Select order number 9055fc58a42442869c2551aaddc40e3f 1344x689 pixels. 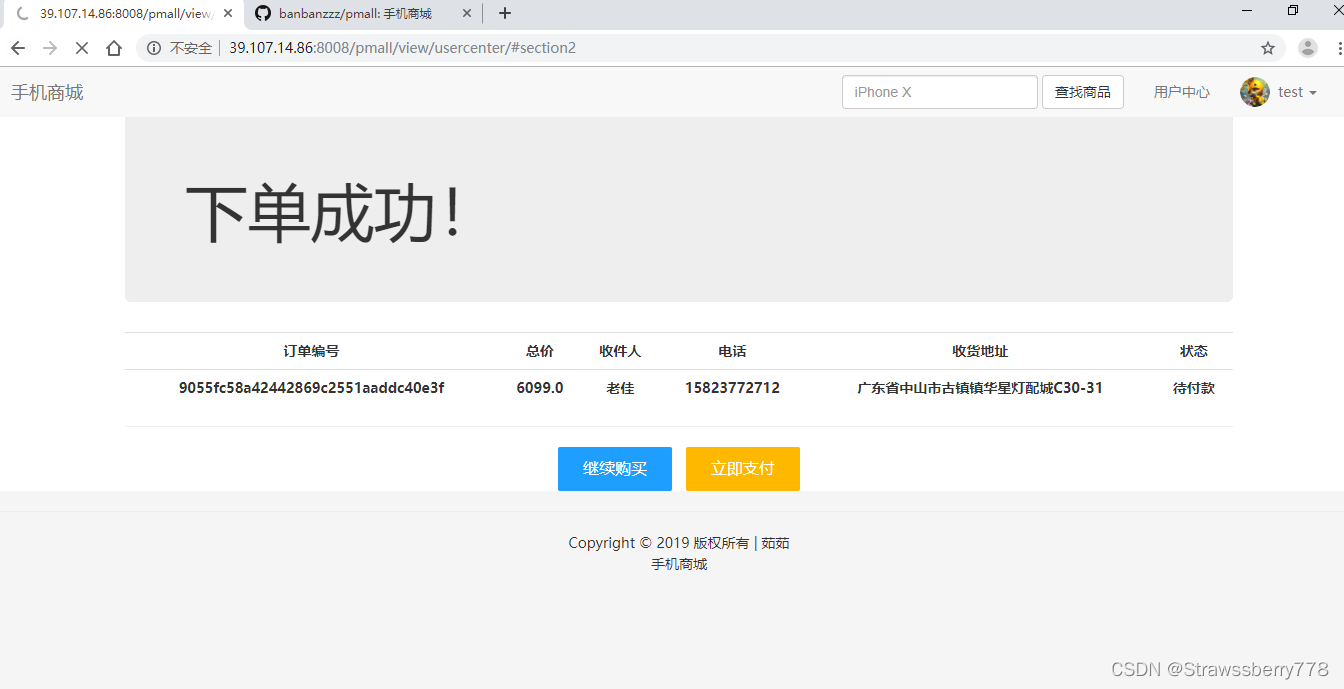(311, 388)
